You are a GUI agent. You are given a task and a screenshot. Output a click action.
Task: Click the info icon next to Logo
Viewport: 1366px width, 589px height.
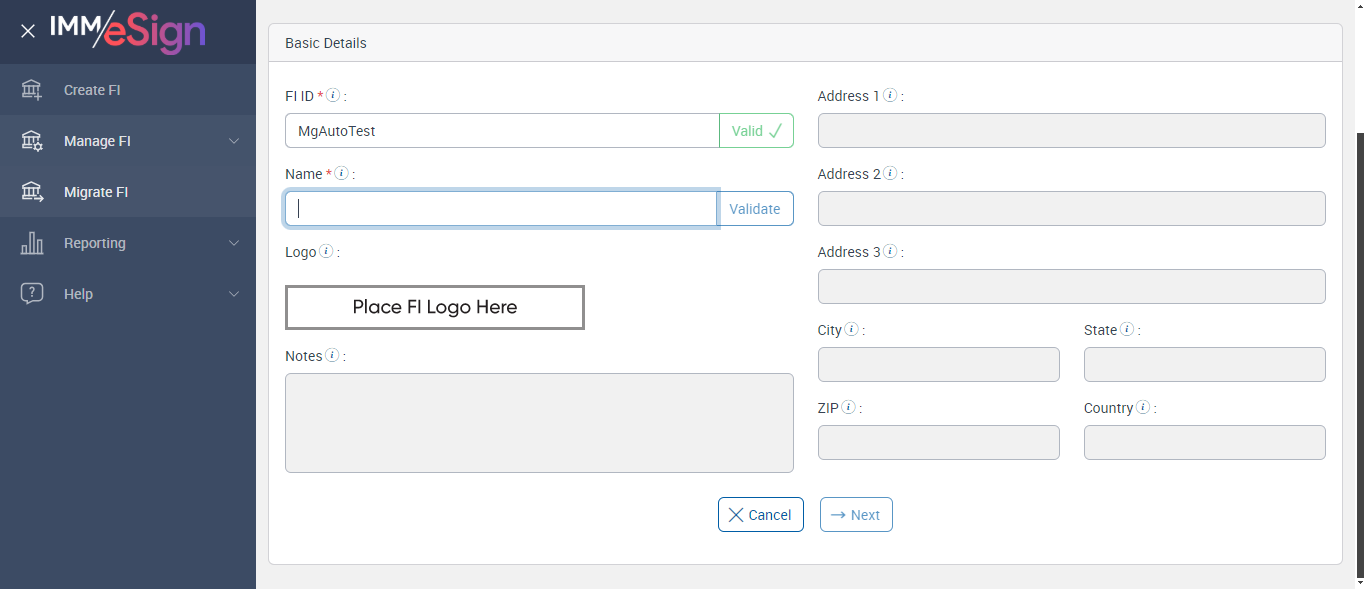326,252
